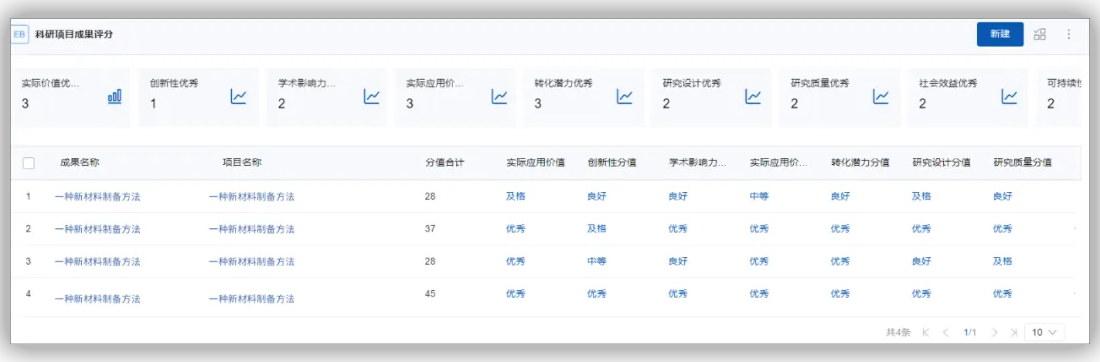
Task: Select the 创新性优秀 summary card
Action: [x=199, y=98]
